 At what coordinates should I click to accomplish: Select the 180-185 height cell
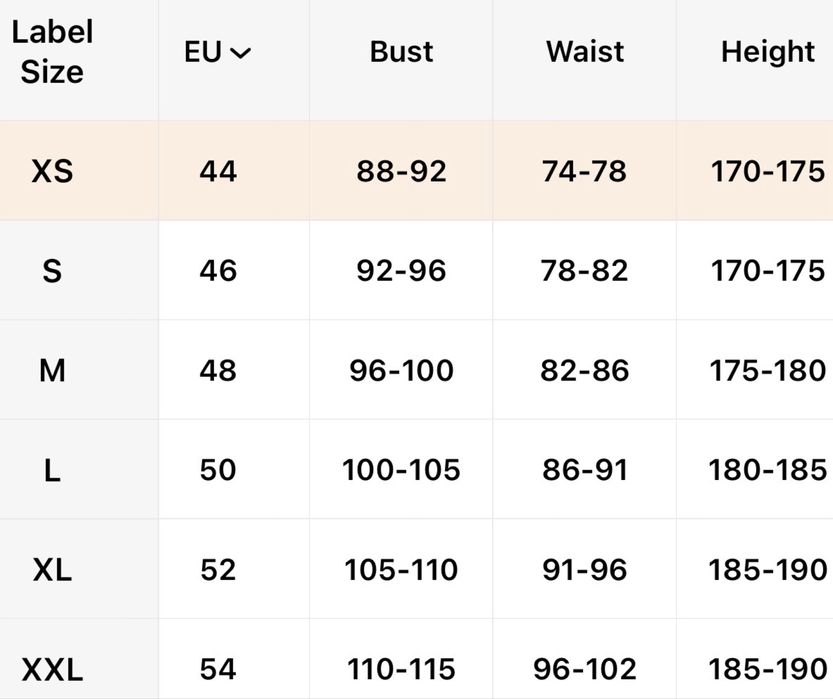point(768,470)
